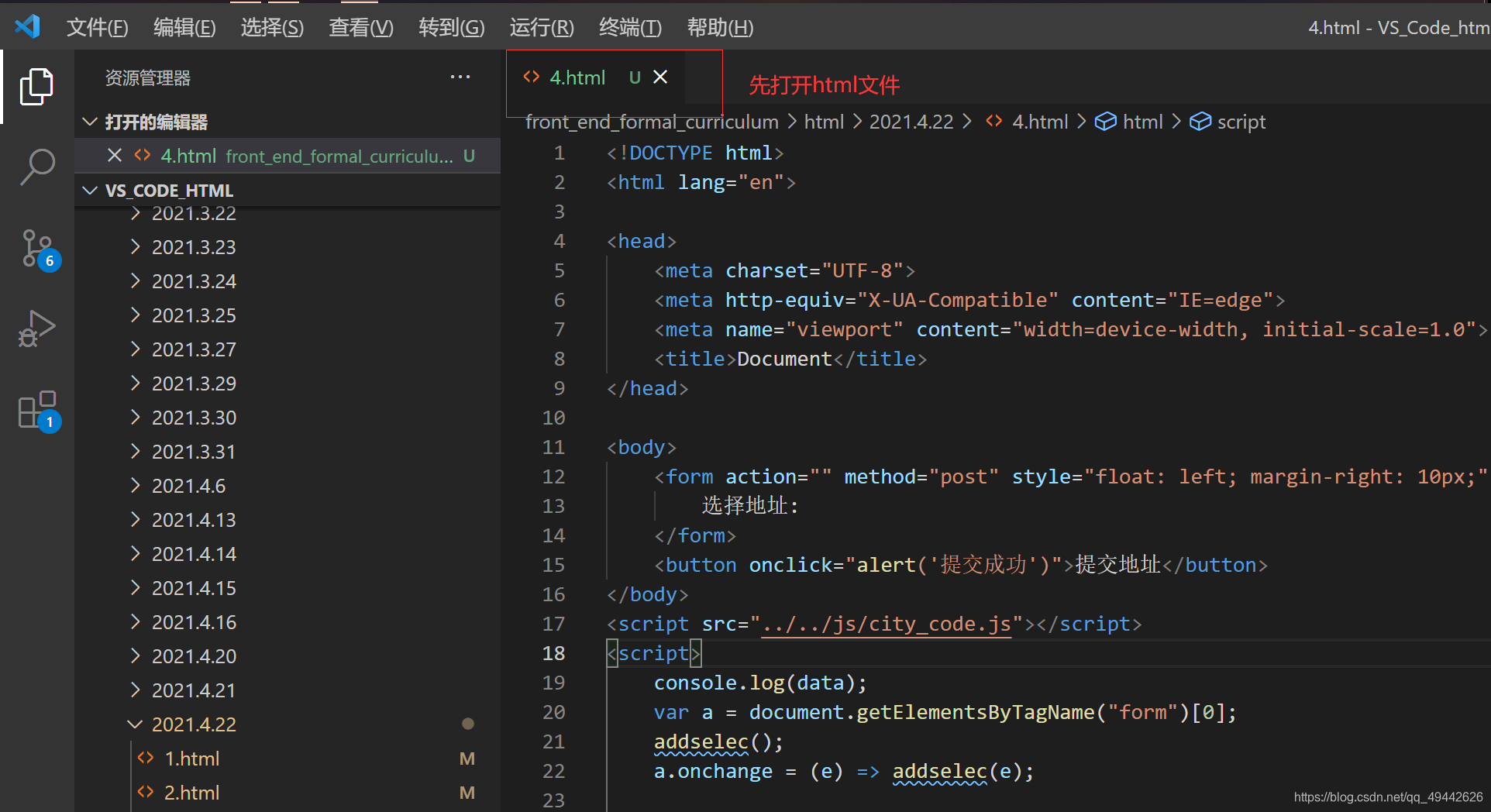Click the script breadcrumb segment

(1241, 122)
